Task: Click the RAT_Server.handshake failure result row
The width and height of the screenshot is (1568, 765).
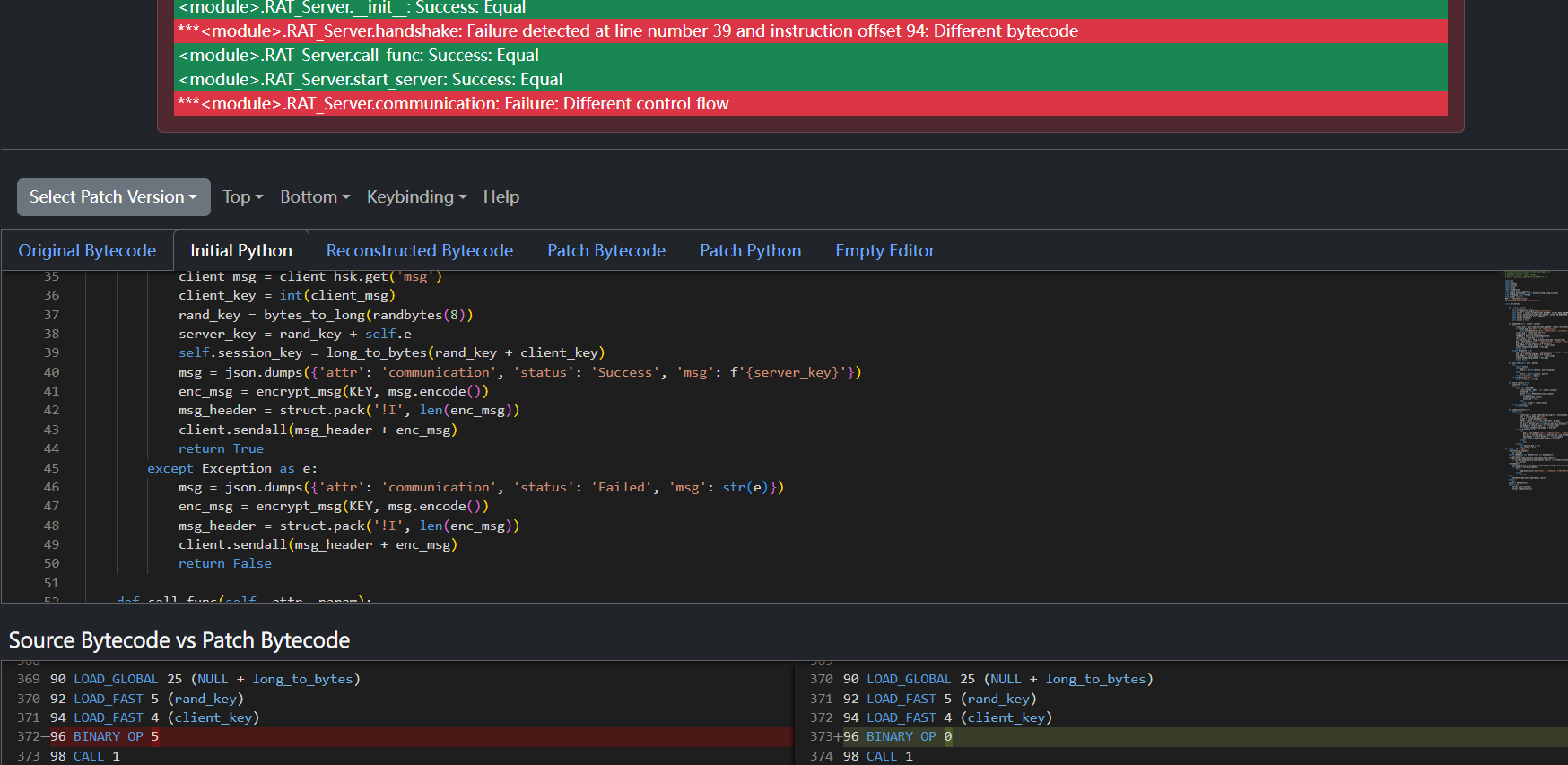Action: coord(810,31)
